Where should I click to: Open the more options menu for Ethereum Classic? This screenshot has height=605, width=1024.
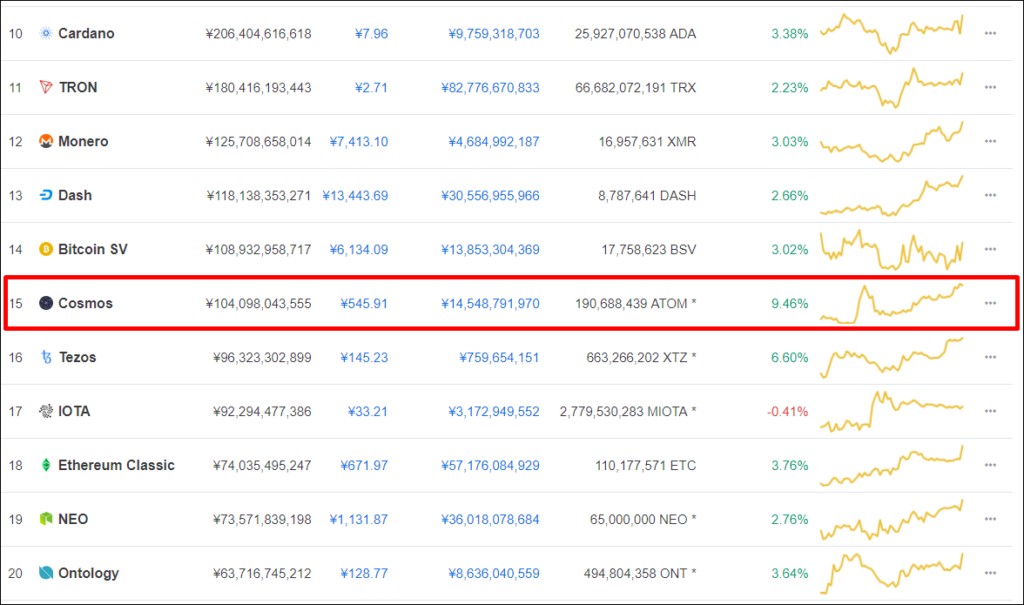click(990, 465)
